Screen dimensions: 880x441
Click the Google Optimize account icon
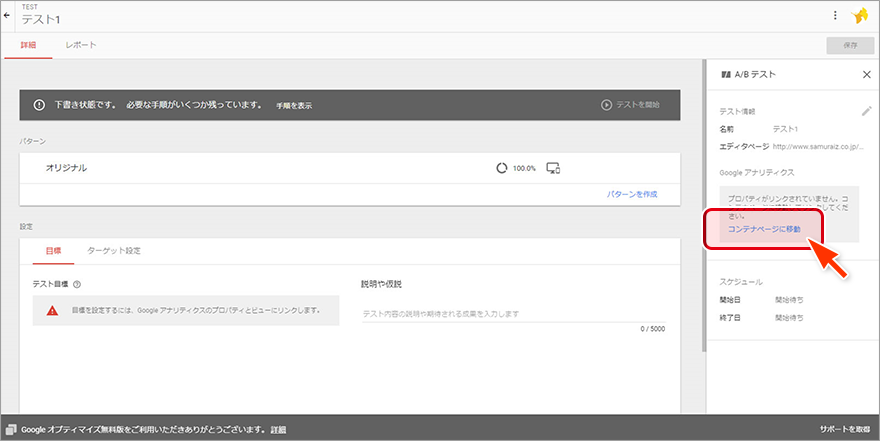860,16
